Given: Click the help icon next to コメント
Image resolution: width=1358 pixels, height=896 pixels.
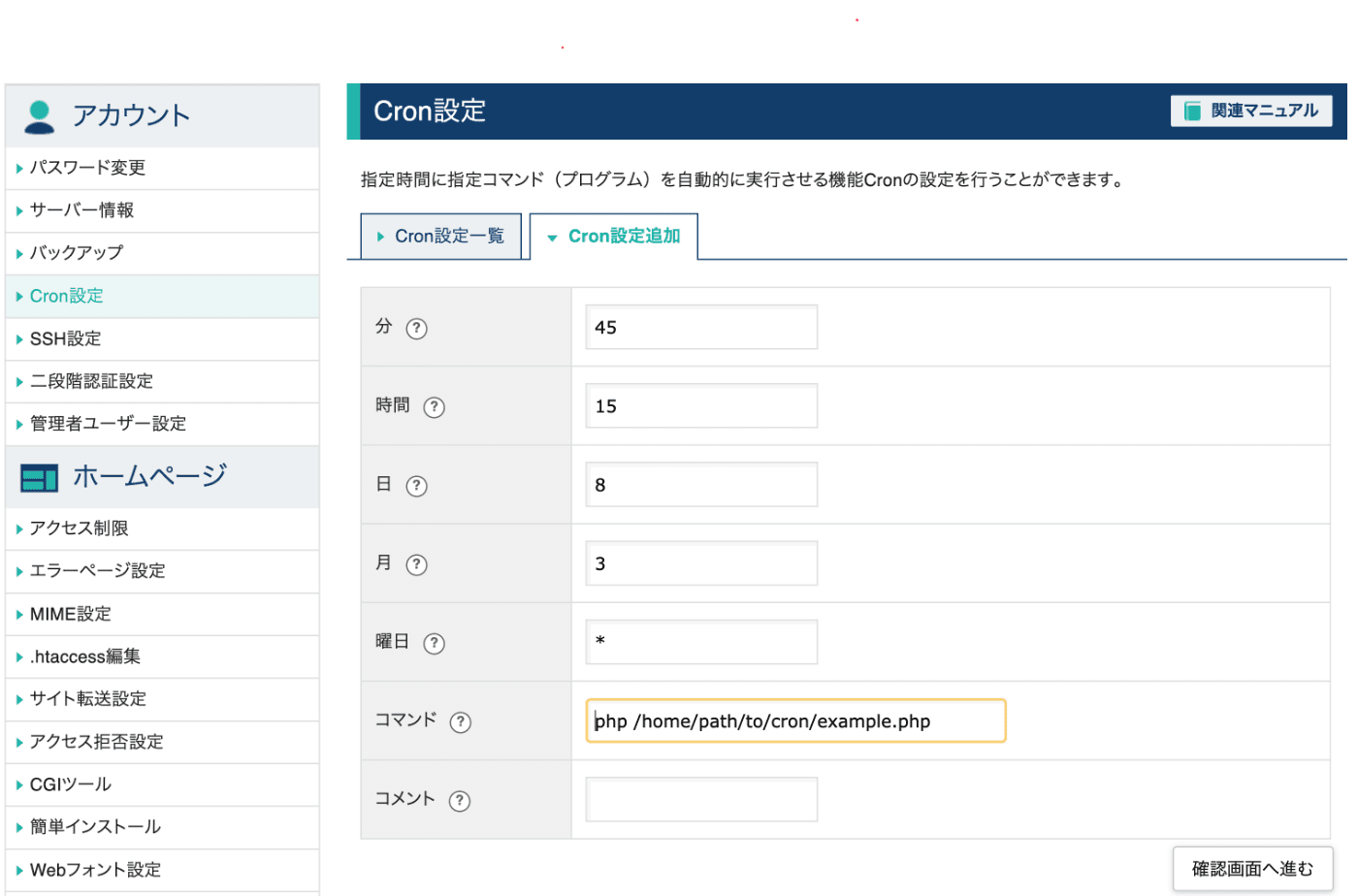Looking at the screenshot, I should [x=460, y=800].
